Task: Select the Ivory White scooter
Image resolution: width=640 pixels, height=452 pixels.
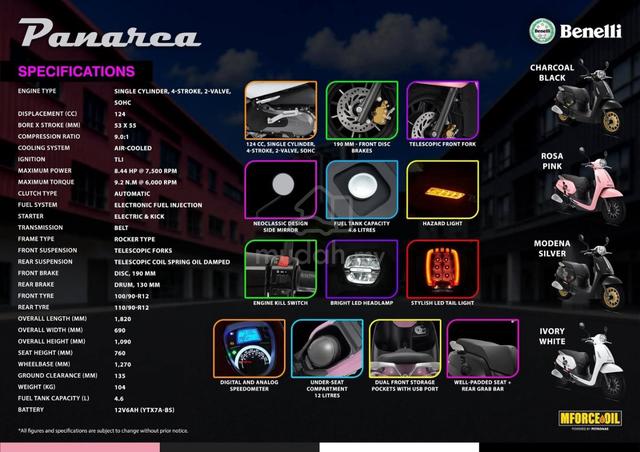Action: (x=588, y=360)
